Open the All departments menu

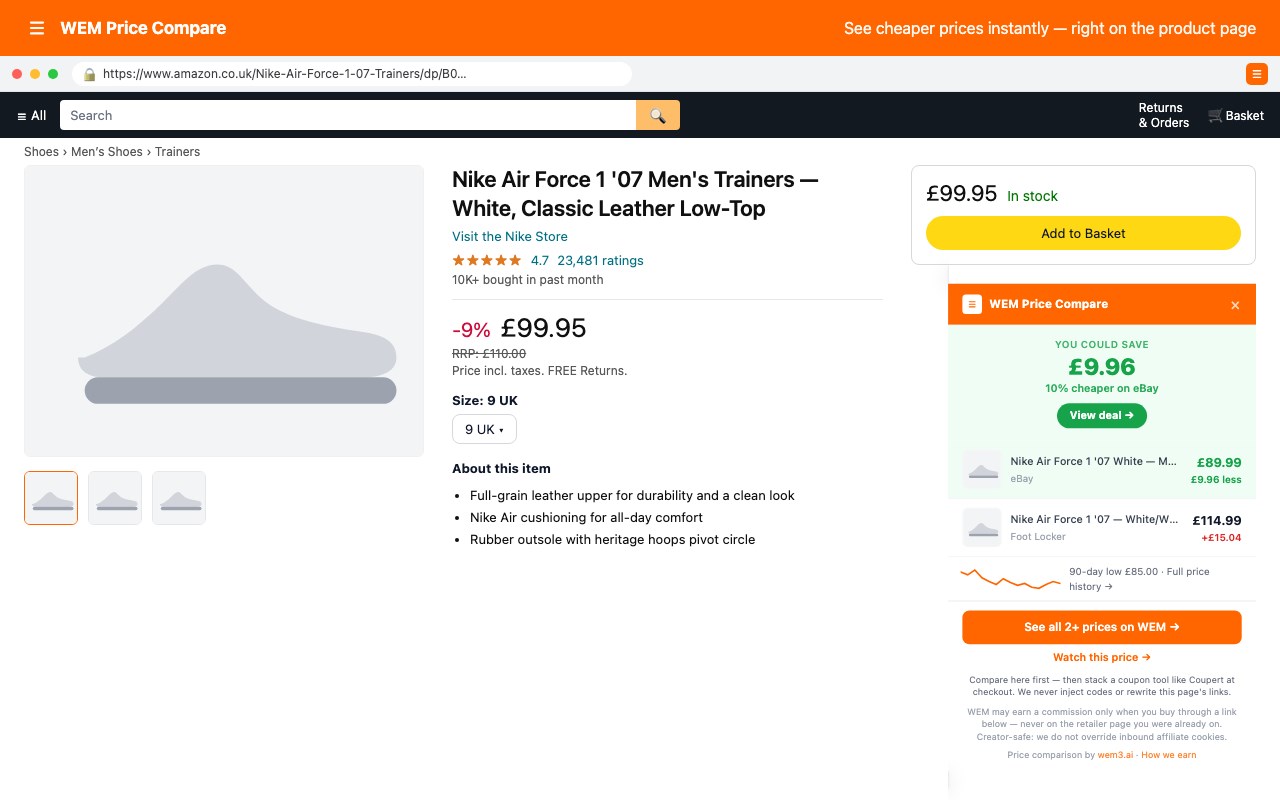pos(32,116)
